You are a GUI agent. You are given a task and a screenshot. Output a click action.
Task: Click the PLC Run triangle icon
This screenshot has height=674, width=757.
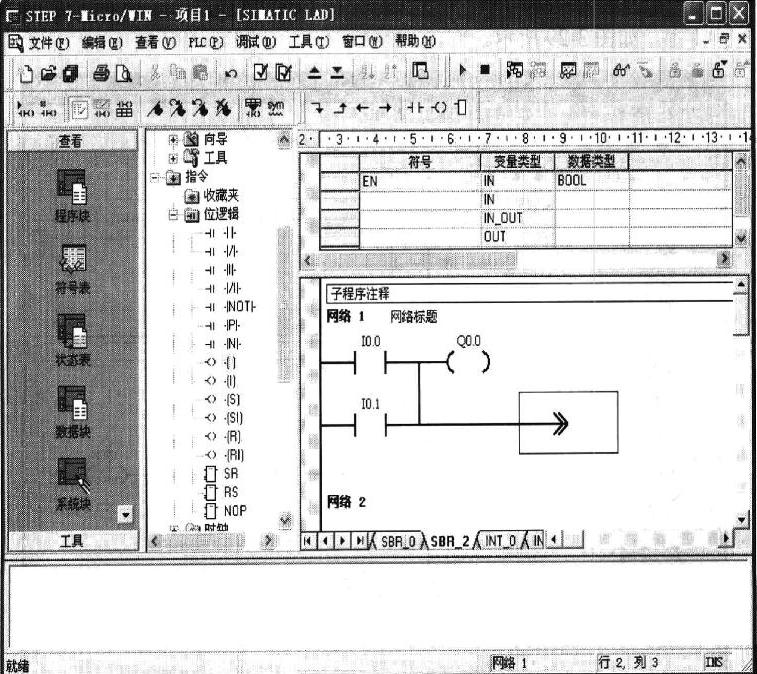pyautogui.click(x=463, y=70)
